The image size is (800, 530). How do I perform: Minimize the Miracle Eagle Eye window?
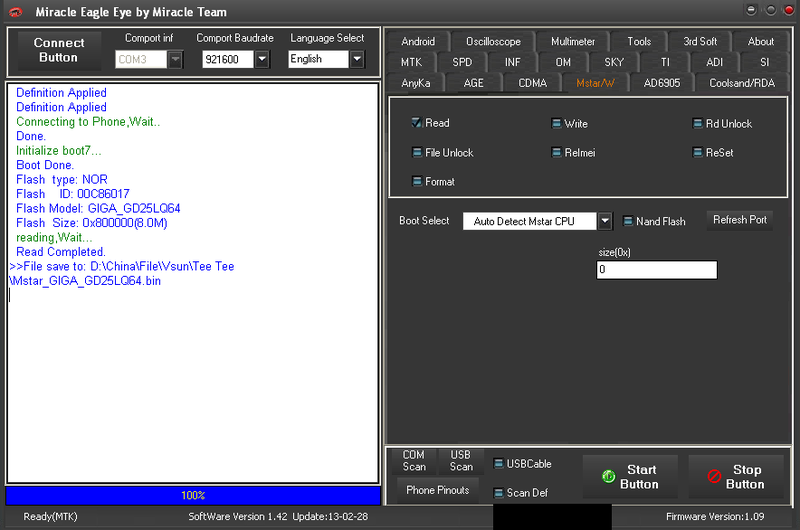751,10
